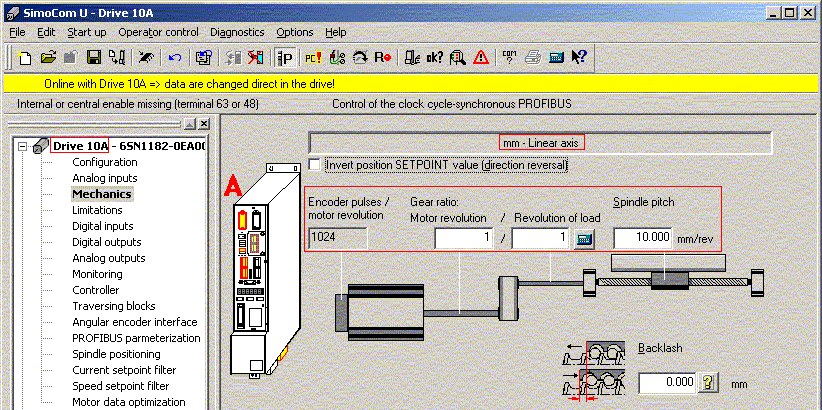Click the context help arrow icon
The height and width of the screenshot is (410, 822).
click(579, 57)
